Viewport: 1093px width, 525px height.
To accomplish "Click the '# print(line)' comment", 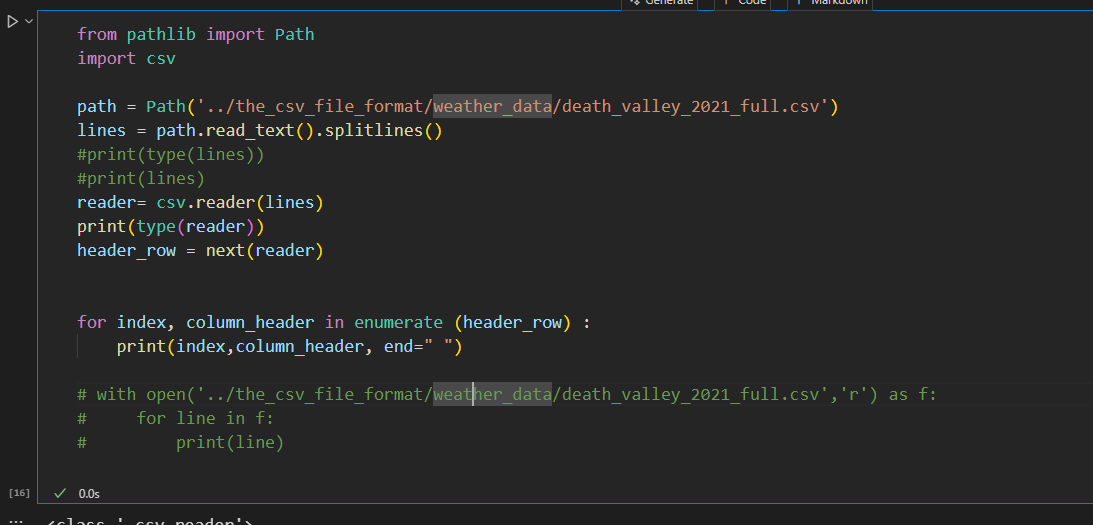I will click(181, 443).
